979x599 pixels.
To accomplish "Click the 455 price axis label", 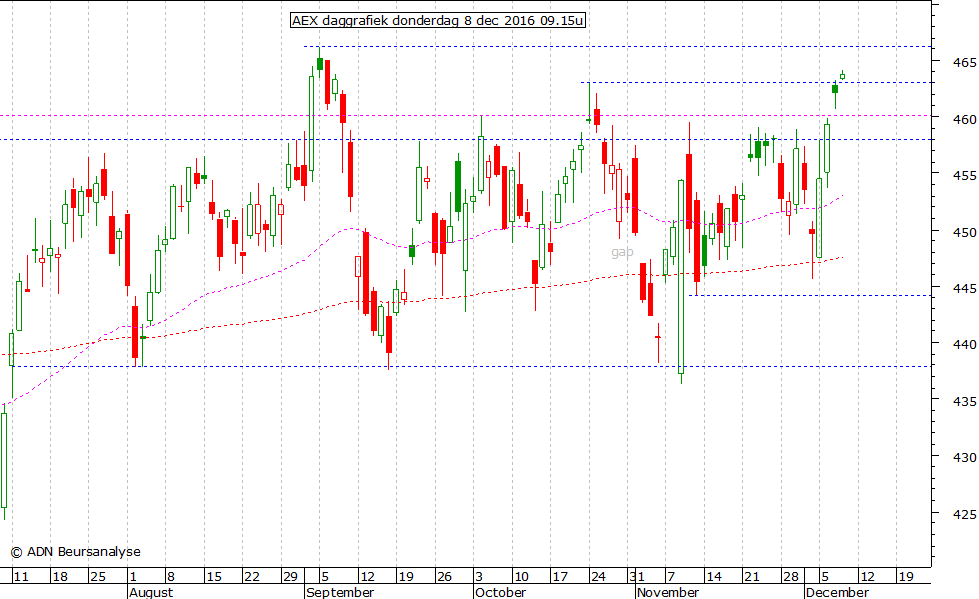I will click(x=965, y=176).
